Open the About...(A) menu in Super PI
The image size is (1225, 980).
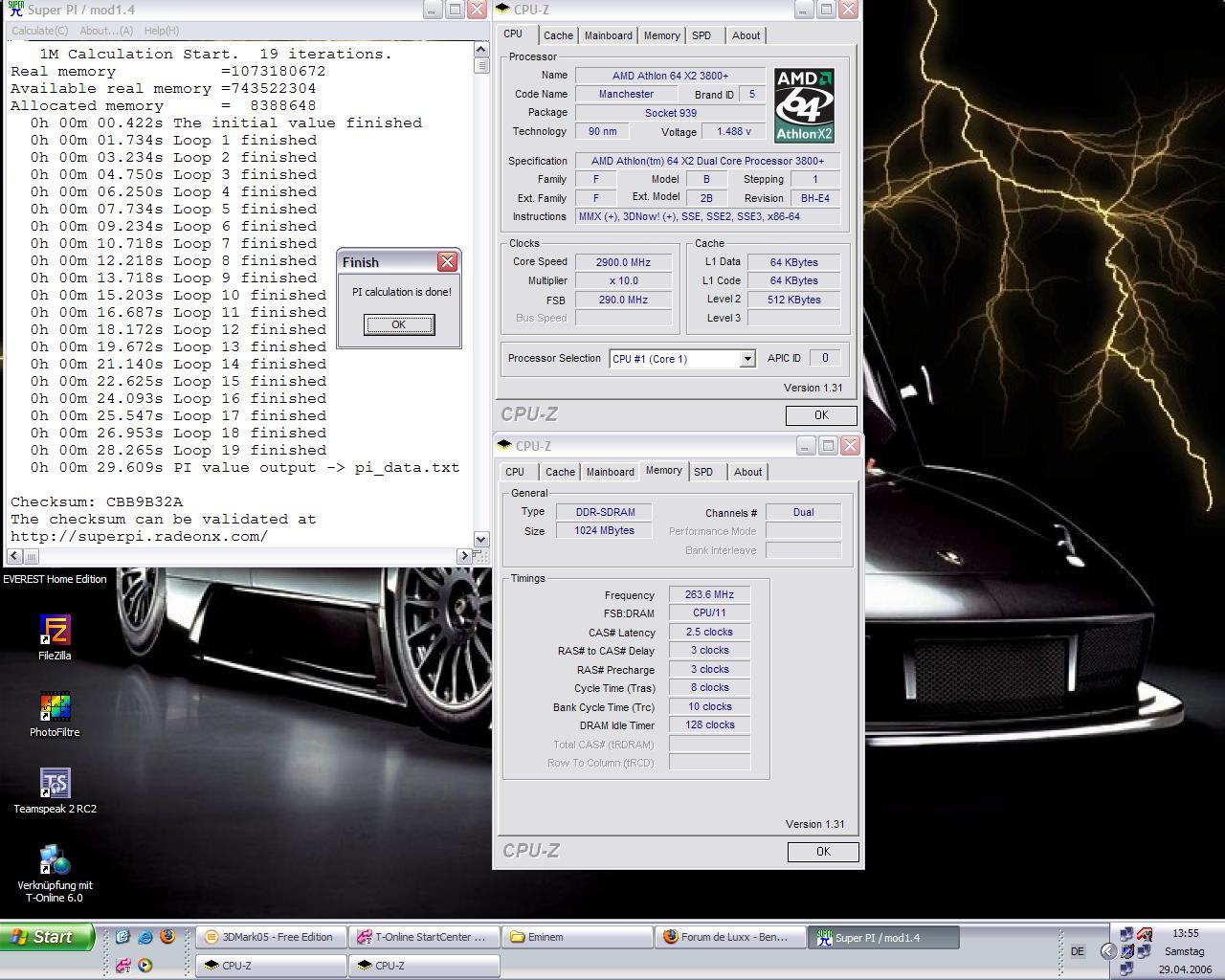click(106, 31)
